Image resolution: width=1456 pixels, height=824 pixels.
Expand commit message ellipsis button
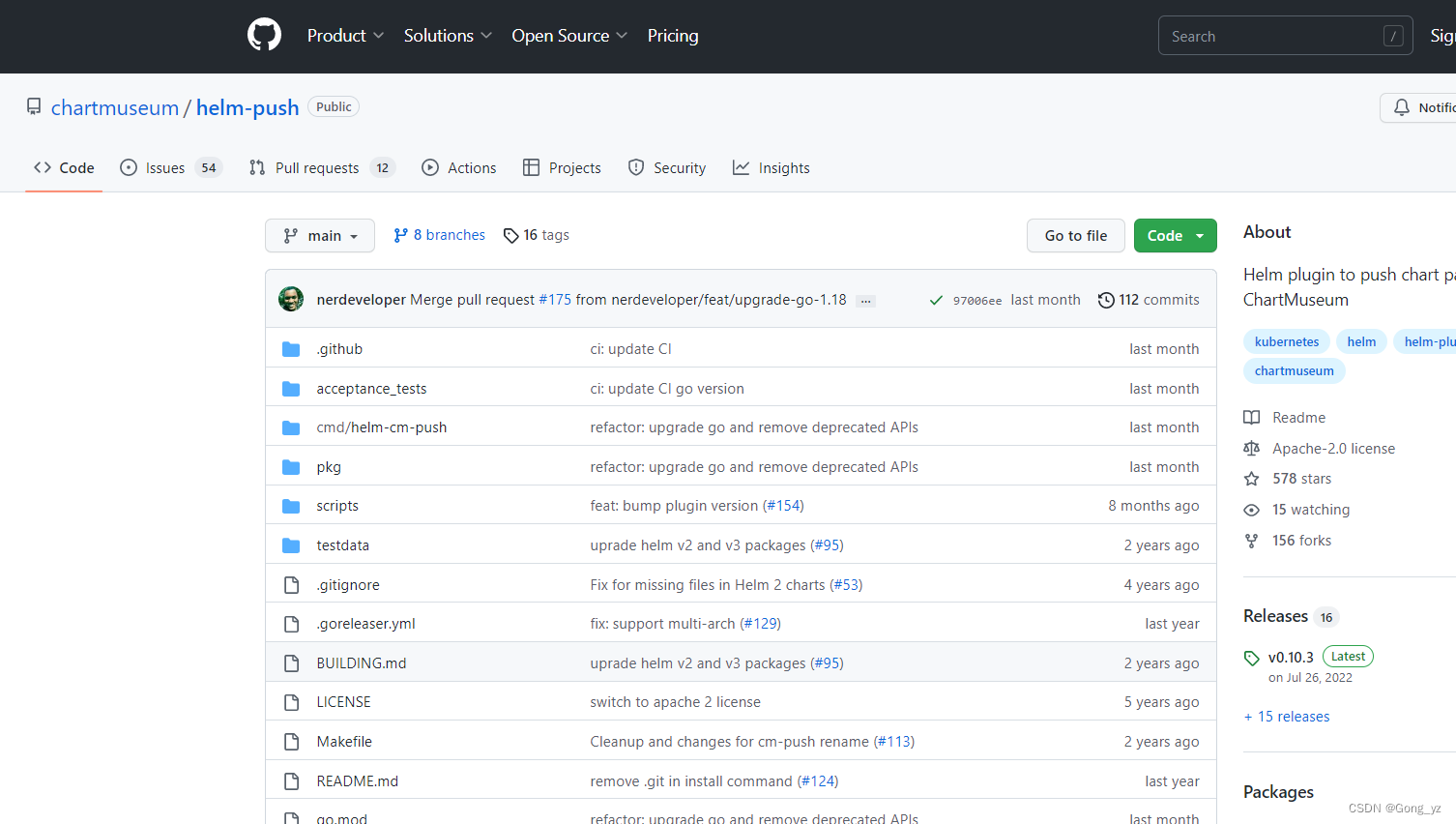[866, 301]
